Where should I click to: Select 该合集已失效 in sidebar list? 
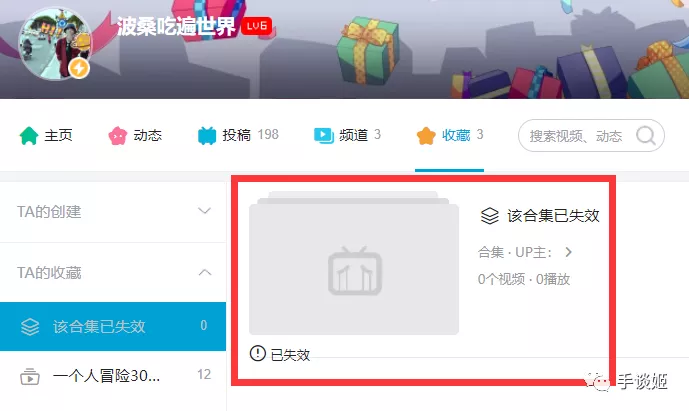point(113,326)
